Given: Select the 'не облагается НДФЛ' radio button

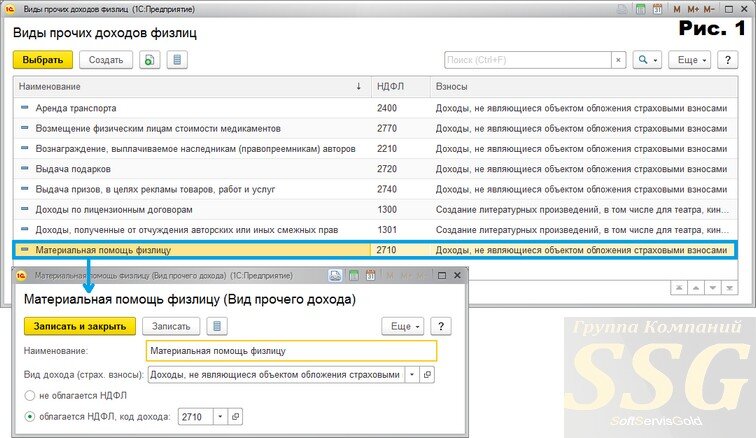Looking at the screenshot, I should [x=30, y=396].
